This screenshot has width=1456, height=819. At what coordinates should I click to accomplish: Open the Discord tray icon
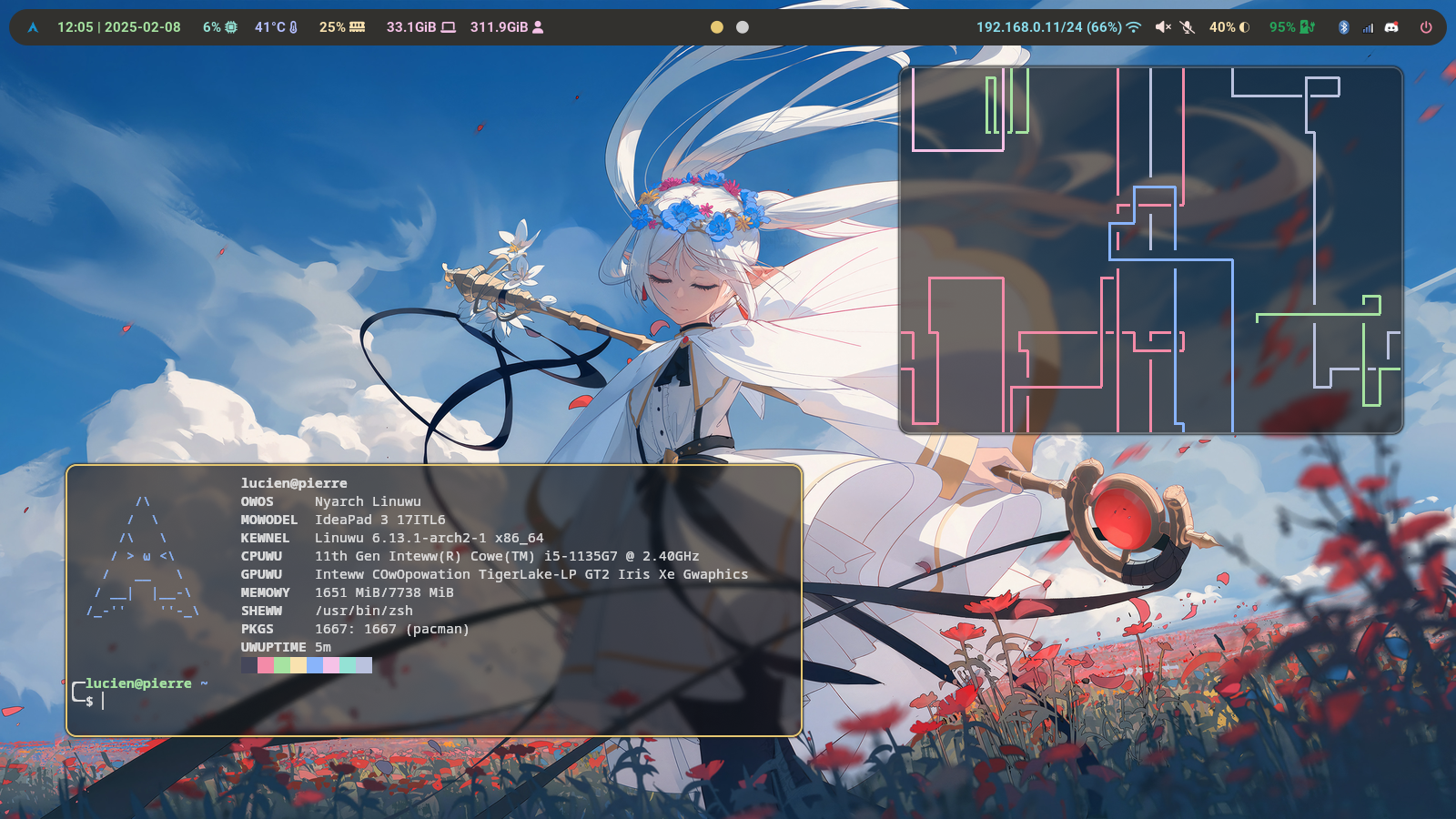tap(1391, 27)
